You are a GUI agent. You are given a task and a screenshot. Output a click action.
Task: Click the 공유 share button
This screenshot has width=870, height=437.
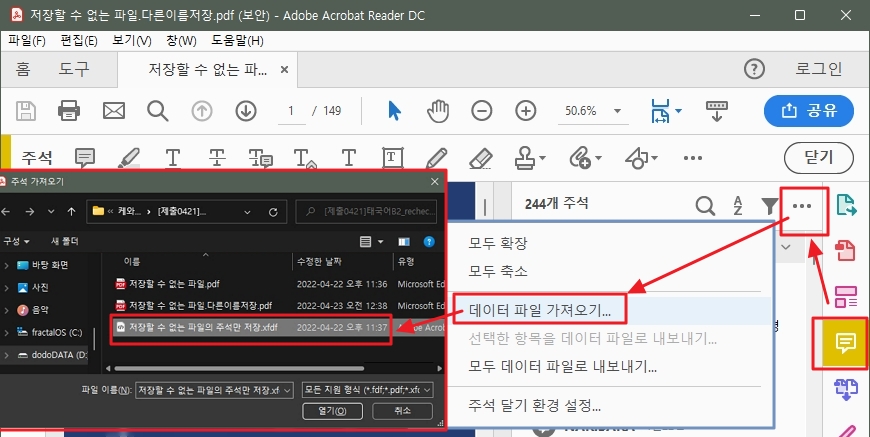coord(808,111)
